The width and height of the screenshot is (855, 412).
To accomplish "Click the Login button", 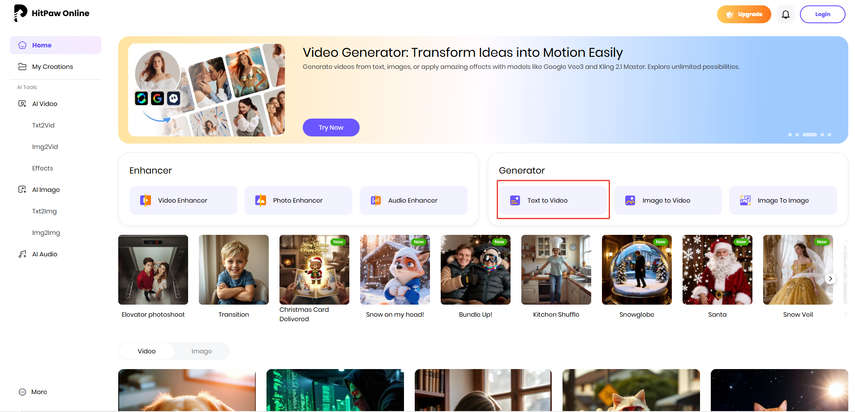I will (x=822, y=14).
